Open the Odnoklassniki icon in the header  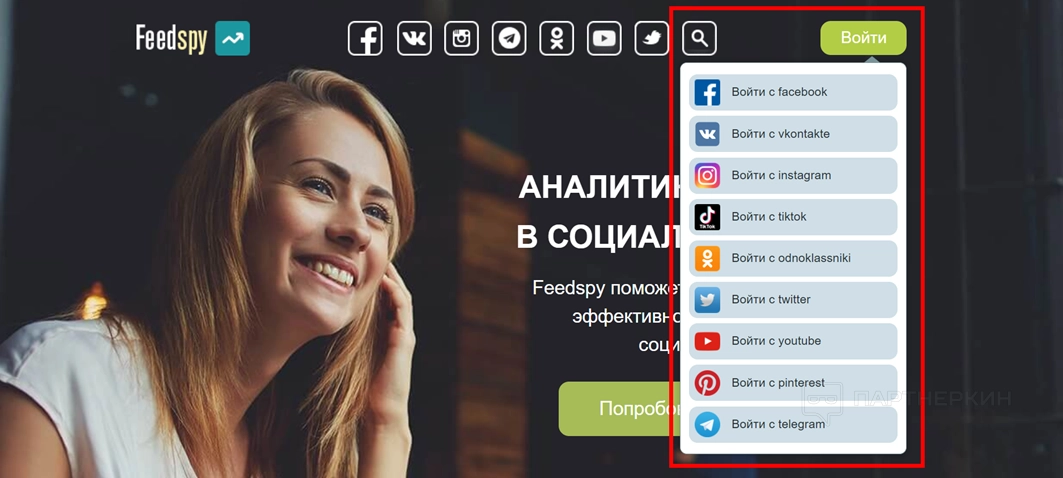557,39
